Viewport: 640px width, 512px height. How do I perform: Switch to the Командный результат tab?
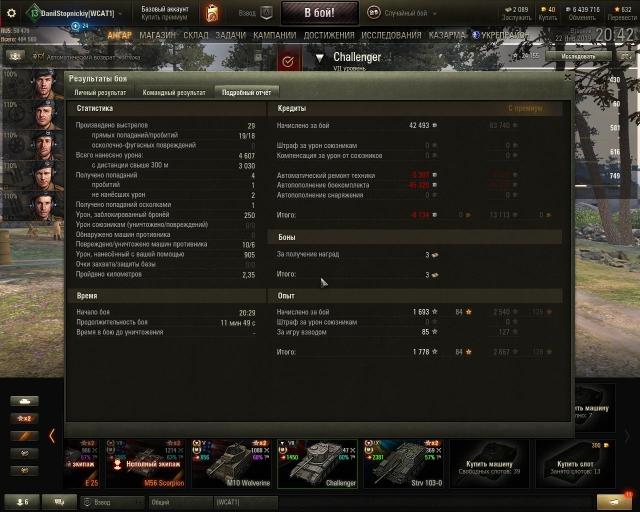coord(174,93)
